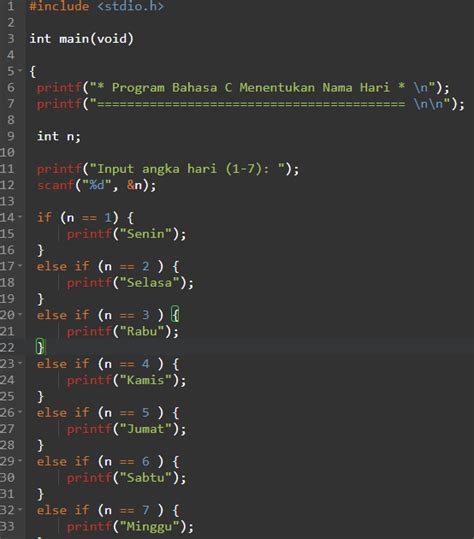Viewport: 474px width, 539px height.
Task: Collapse the else if (n == 6) block
Action: point(20,461)
